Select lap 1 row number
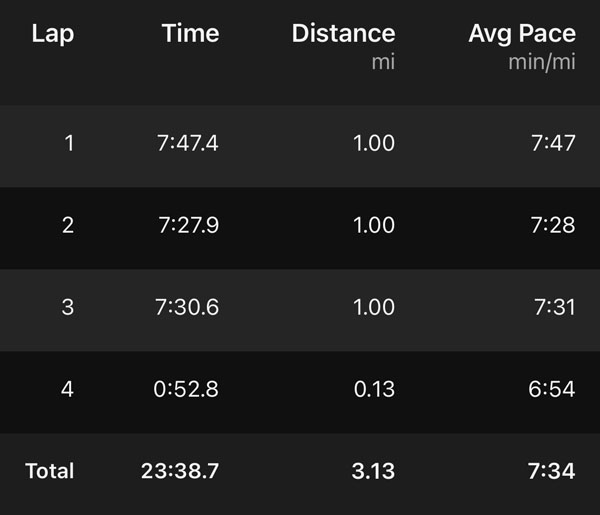This screenshot has height=515, width=600. (68, 143)
